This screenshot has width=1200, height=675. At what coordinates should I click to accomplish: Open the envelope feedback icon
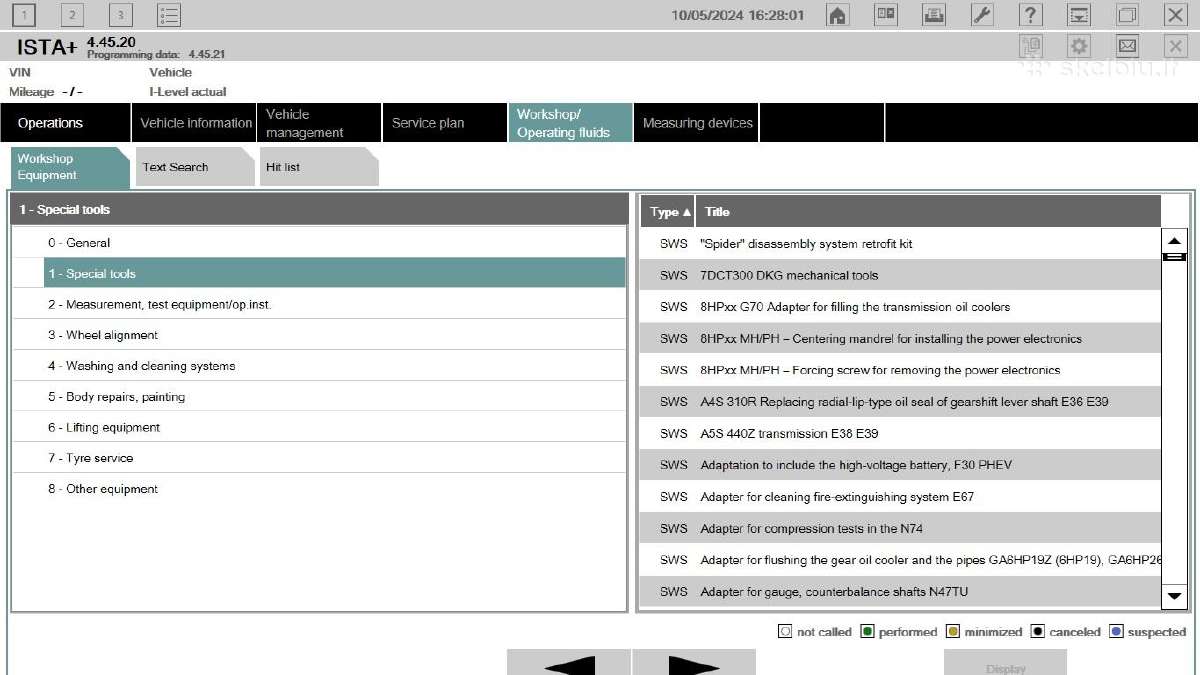[x=1127, y=46]
